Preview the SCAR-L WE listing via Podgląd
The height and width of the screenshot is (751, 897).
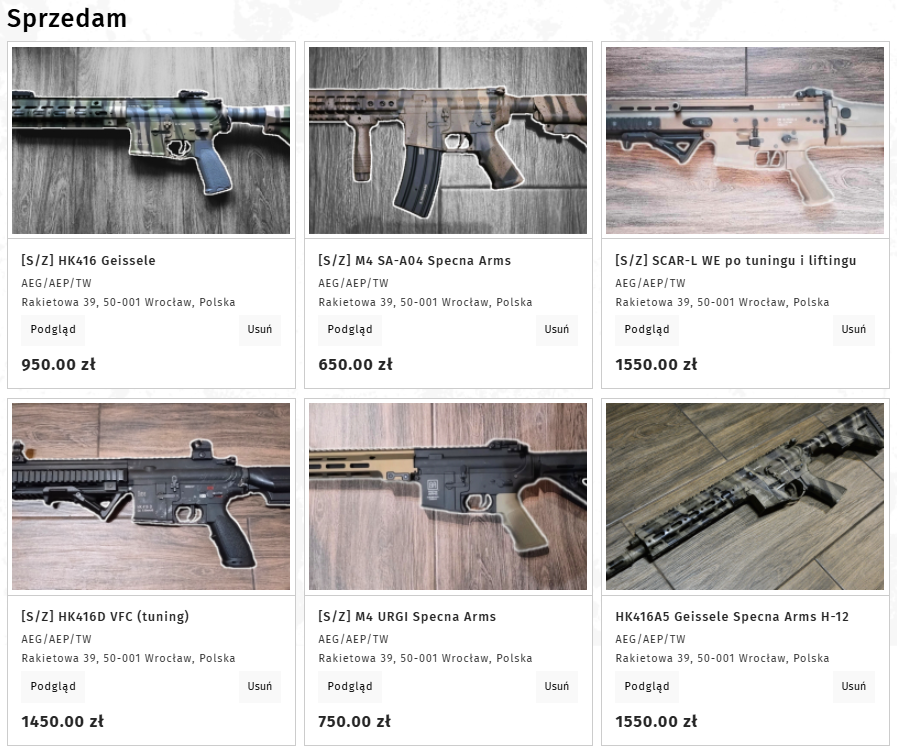tap(646, 330)
